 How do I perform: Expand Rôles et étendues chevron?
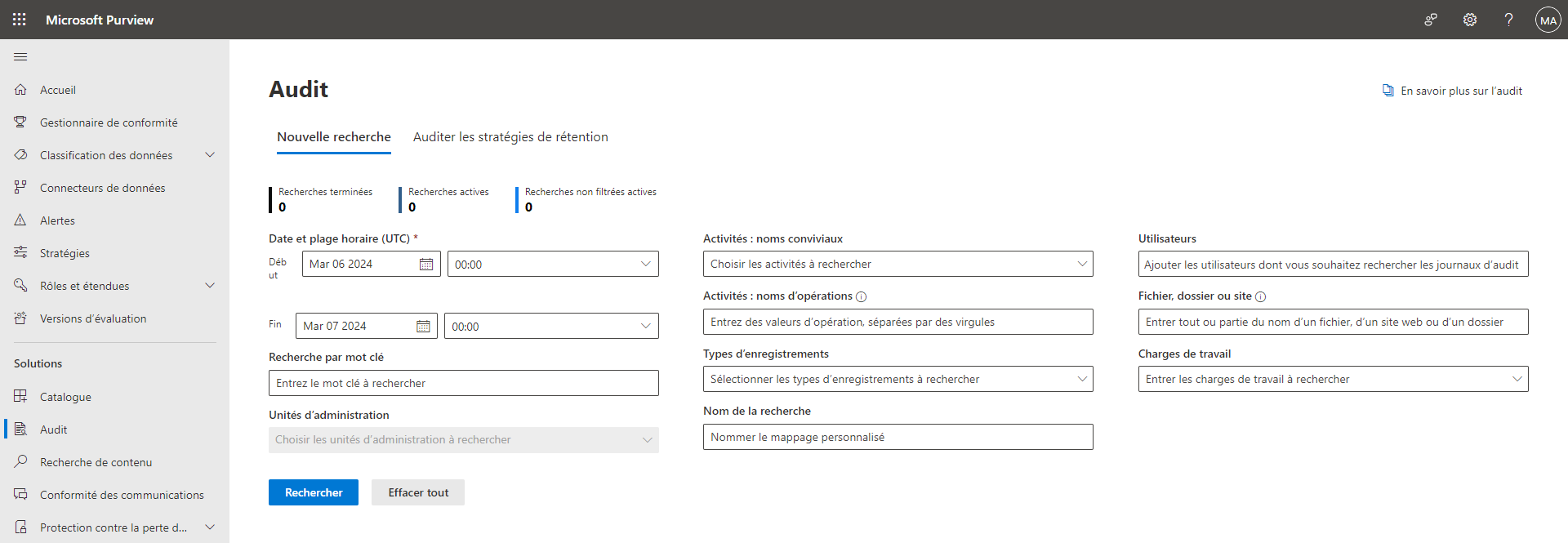(210, 286)
